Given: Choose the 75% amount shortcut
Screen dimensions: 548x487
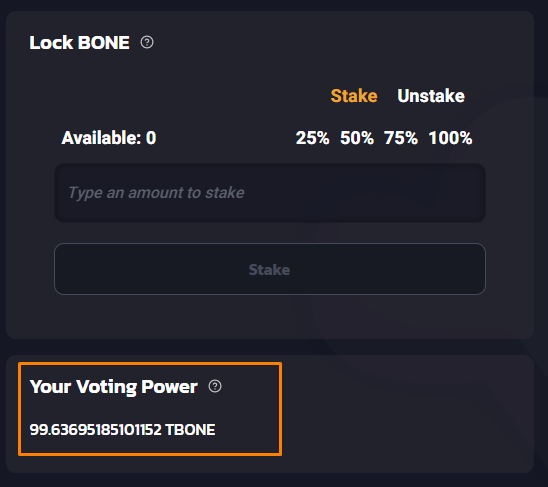Looking at the screenshot, I should click(401, 138).
